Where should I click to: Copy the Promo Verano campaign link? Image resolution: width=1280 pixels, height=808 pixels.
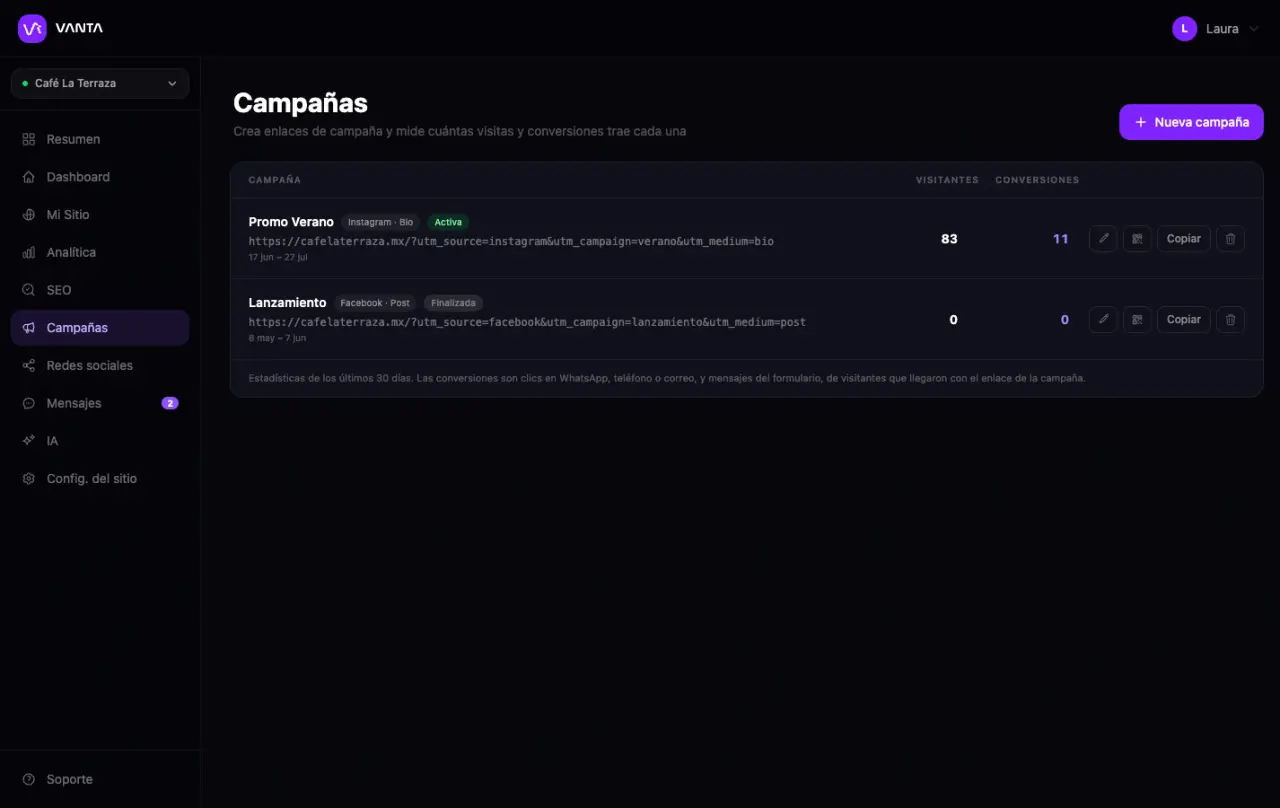(1184, 239)
